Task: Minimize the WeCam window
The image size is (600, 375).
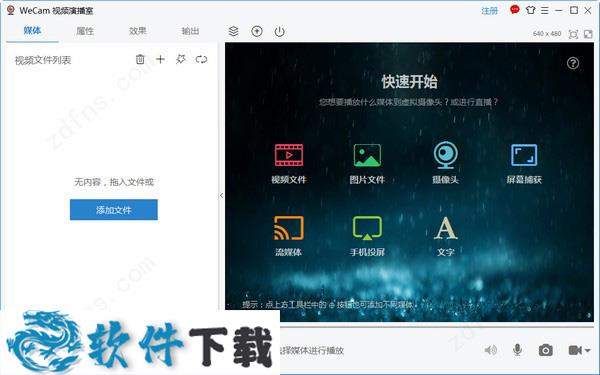Action: pyautogui.click(x=559, y=11)
